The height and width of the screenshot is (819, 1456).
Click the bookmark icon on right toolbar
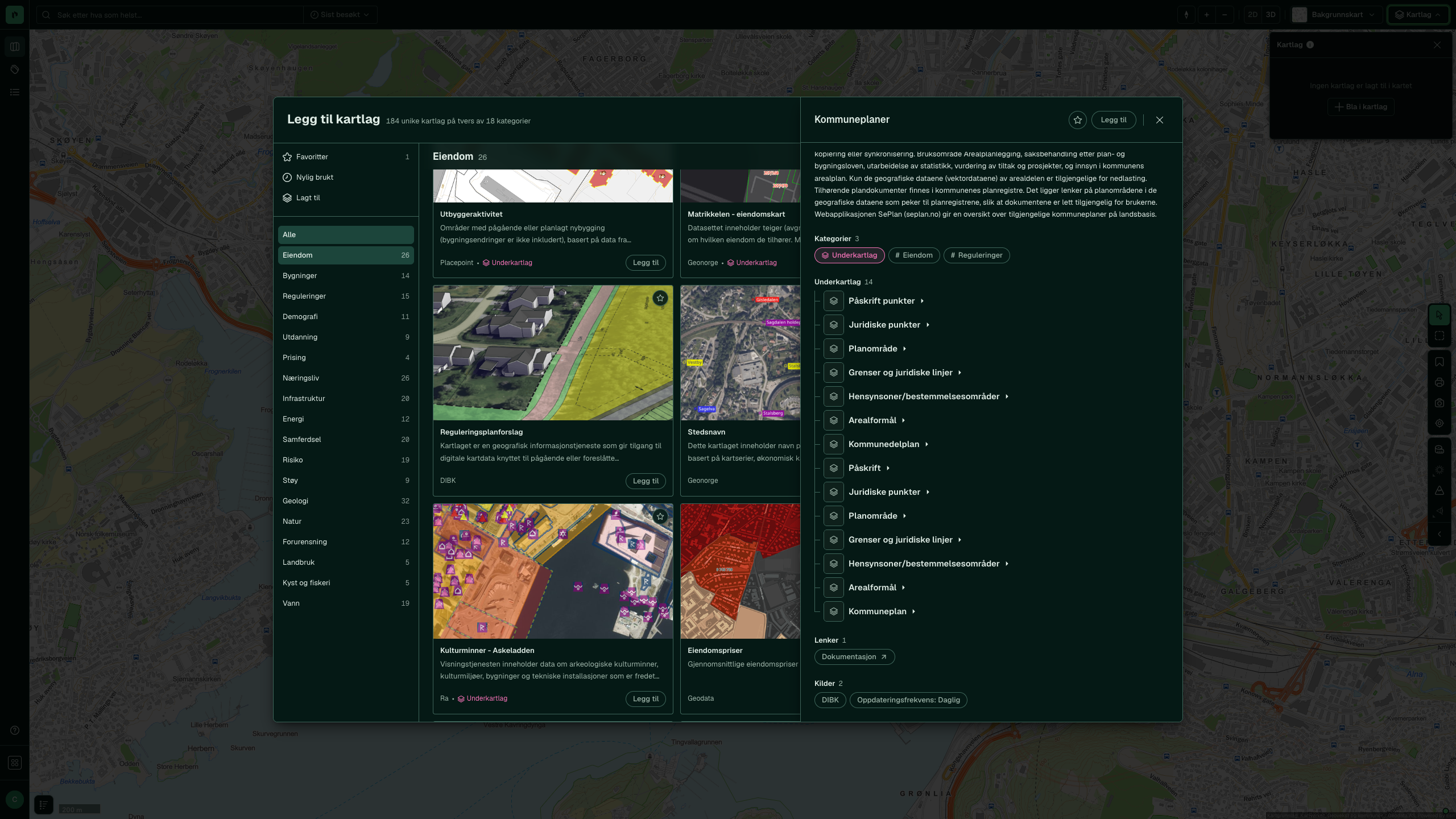(x=1440, y=362)
